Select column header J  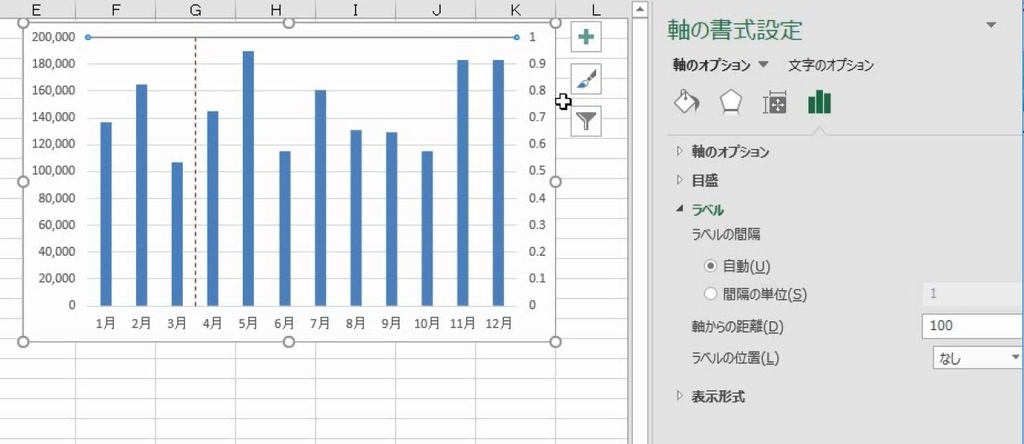pos(436,9)
